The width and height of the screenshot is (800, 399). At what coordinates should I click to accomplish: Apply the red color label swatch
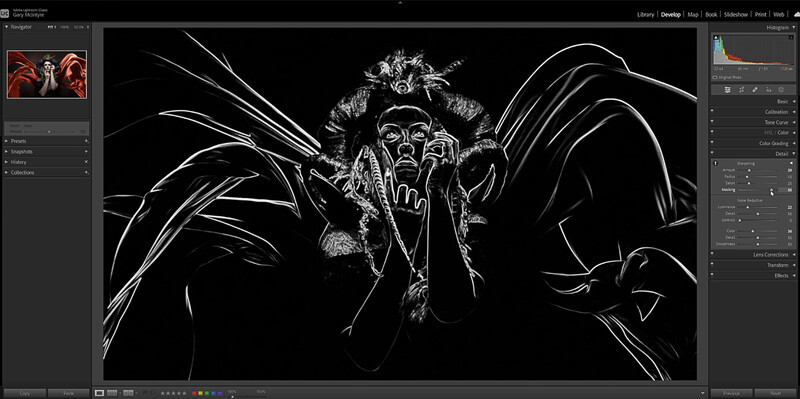pyautogui.click(x=194, y=393)
